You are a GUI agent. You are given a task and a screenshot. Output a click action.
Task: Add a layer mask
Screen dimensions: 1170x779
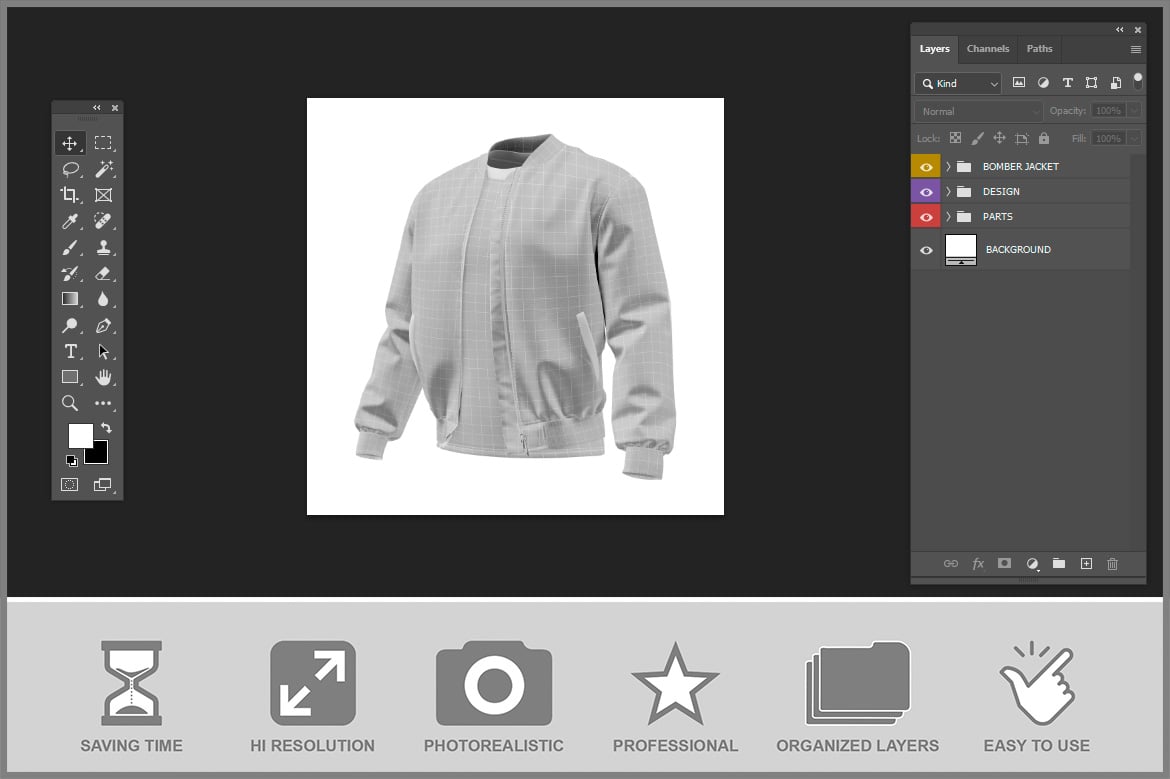[x=1004, y=563]
